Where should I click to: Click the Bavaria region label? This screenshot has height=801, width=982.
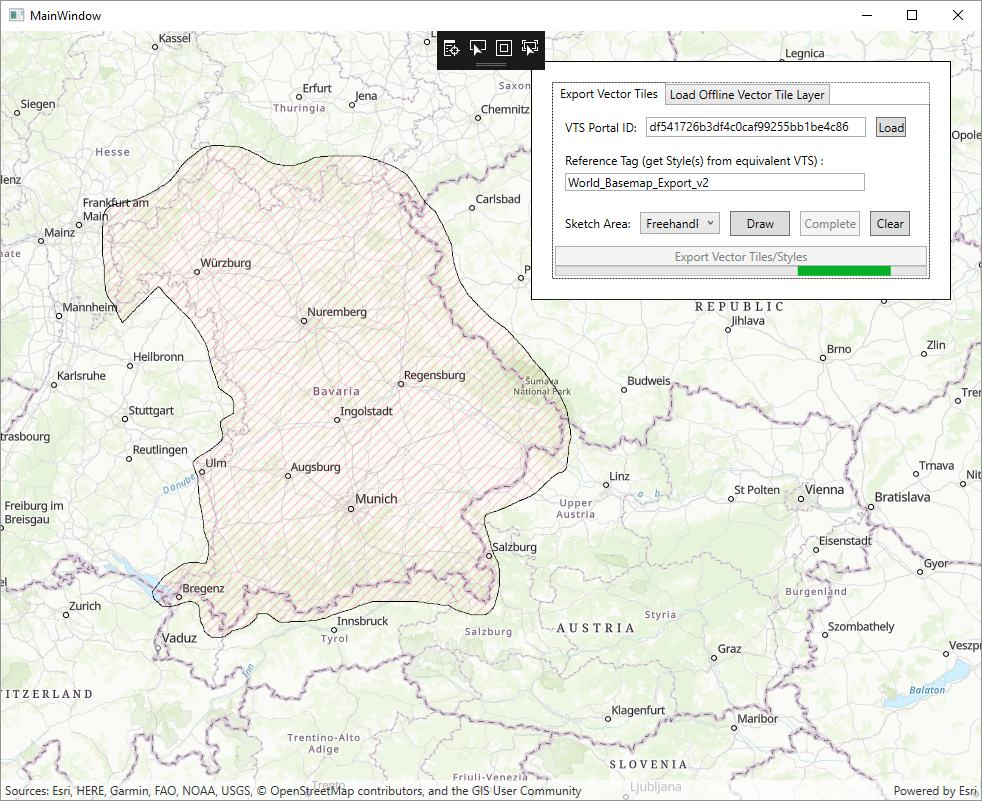pos(336,391)
